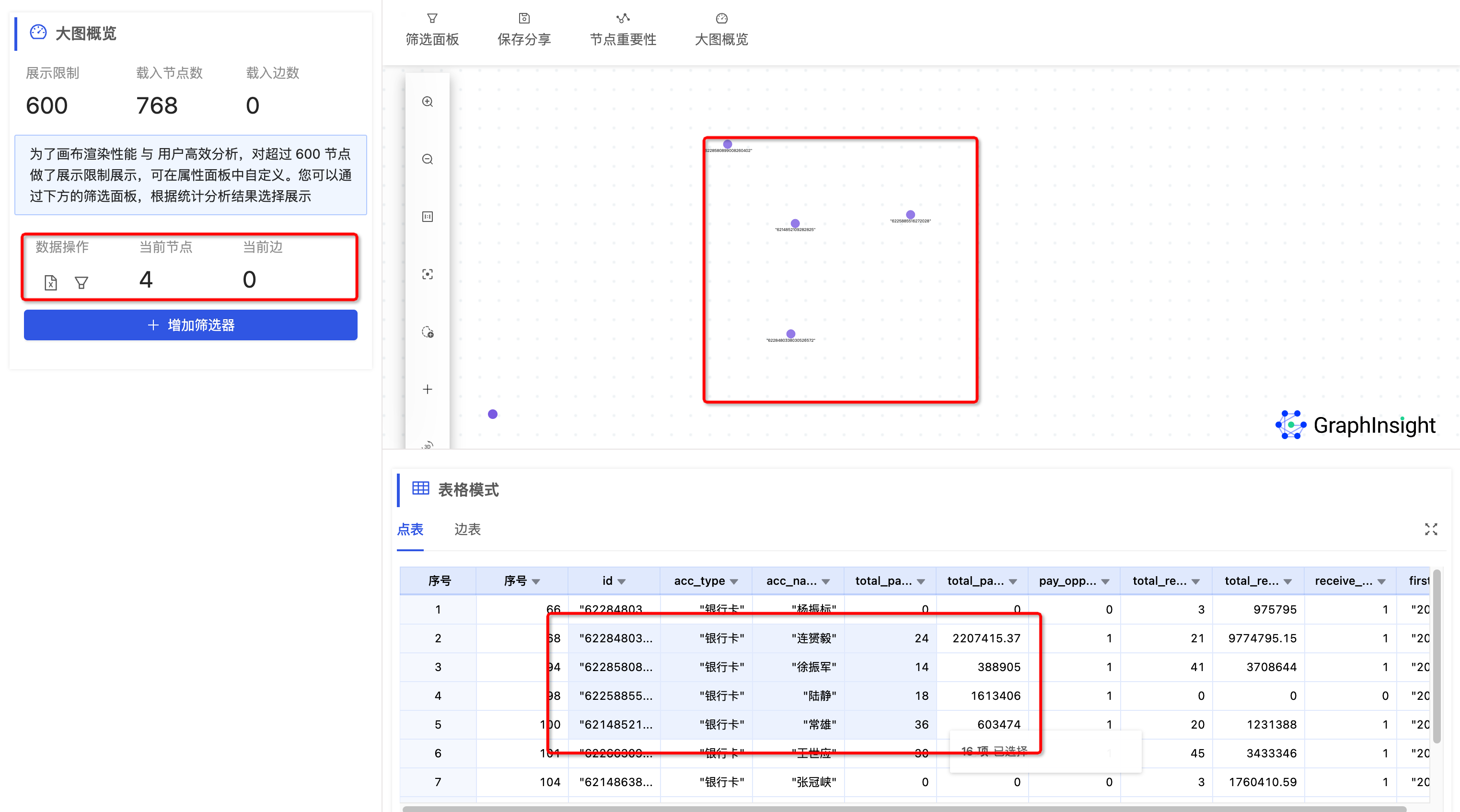Screen dimensions: 1460x812
Task: Click the 载入节点数 value 768
Action: click(157, 105)
